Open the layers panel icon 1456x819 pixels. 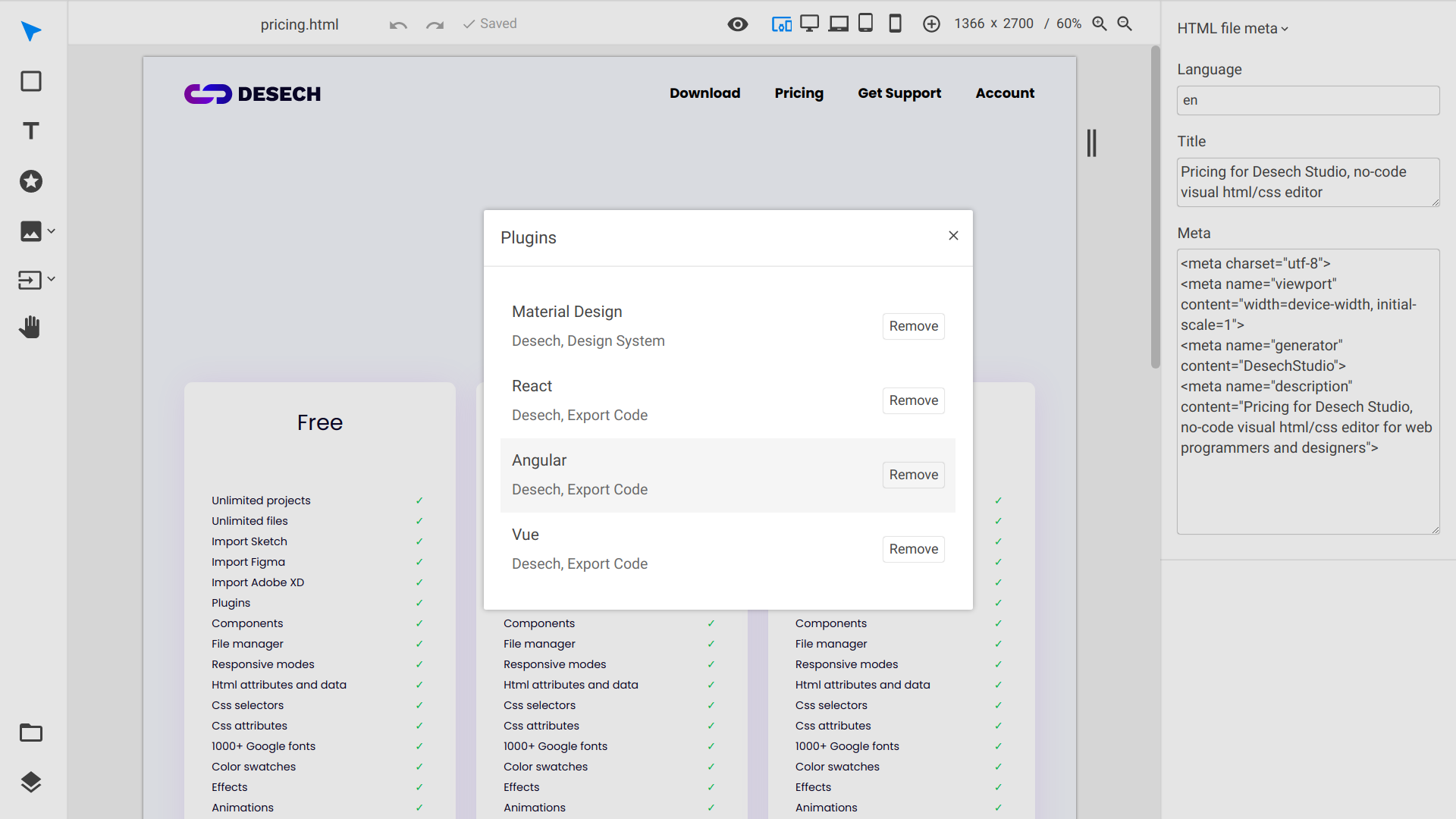point(31,782)
